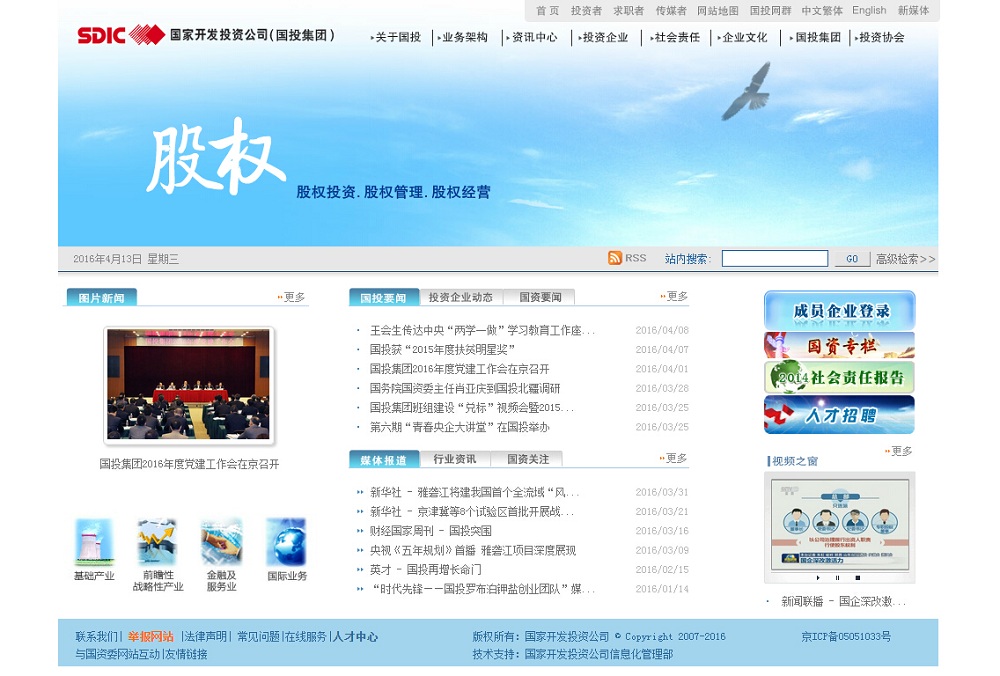The width and height of the screenshot is (1000, 676).
Task: Select the 国资要闻 tab
Action: [x=540, y=297]
